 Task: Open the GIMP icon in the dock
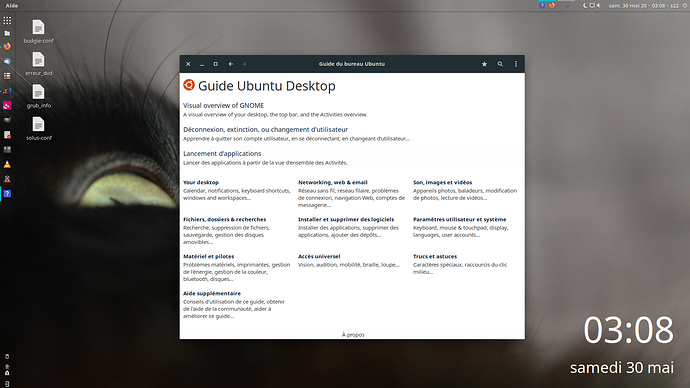click(7, 120)
